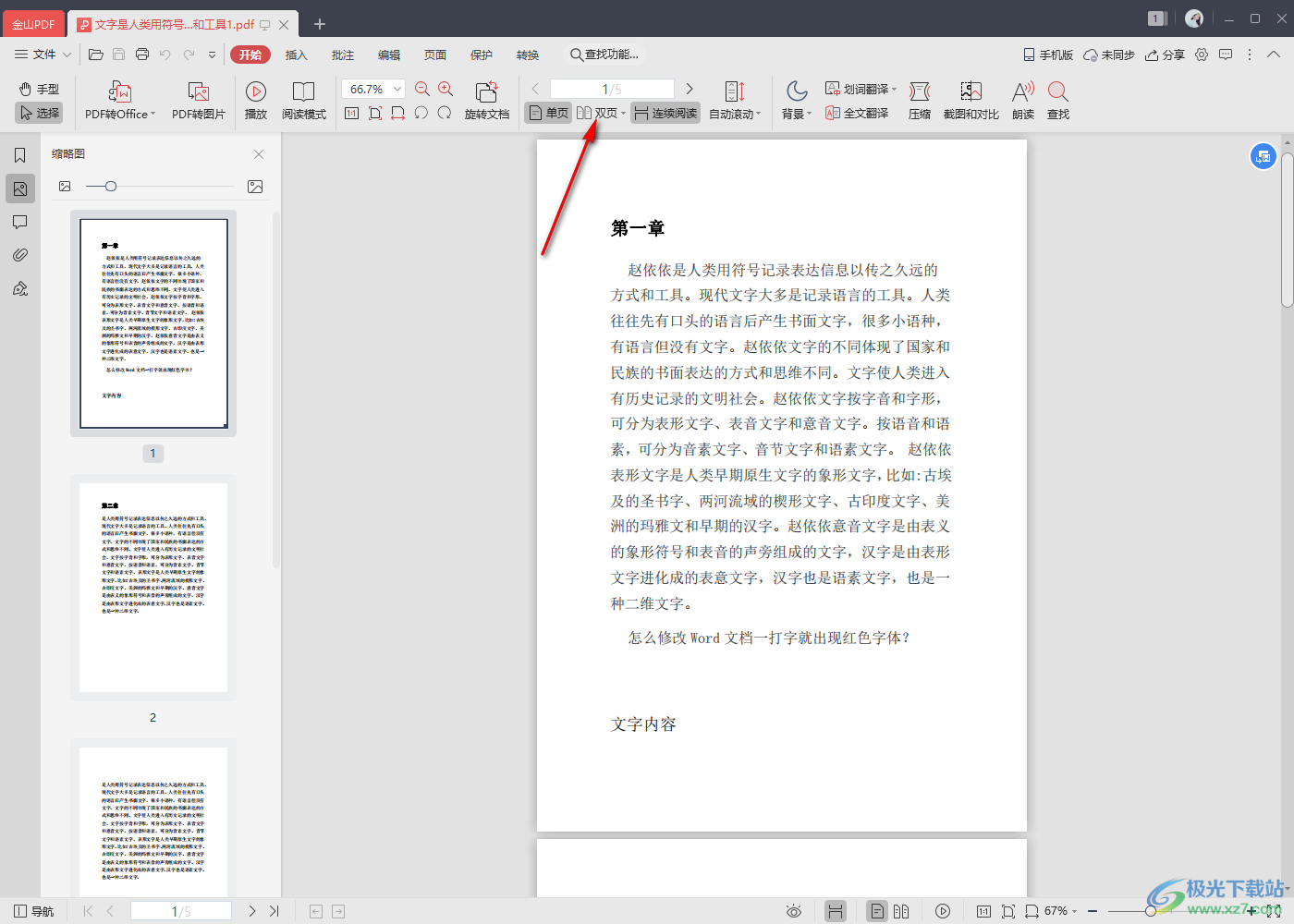The width and height of the screenshot is (1294, 924).
Task: Click the 分享 share button
Action: (x=1165, y=55)
